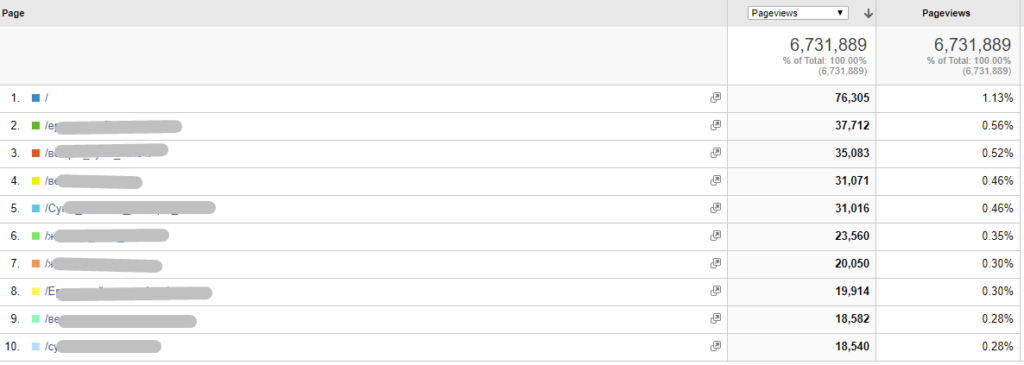
Task: Click the external link icon for row 6
Action: (x=716, y=235)
